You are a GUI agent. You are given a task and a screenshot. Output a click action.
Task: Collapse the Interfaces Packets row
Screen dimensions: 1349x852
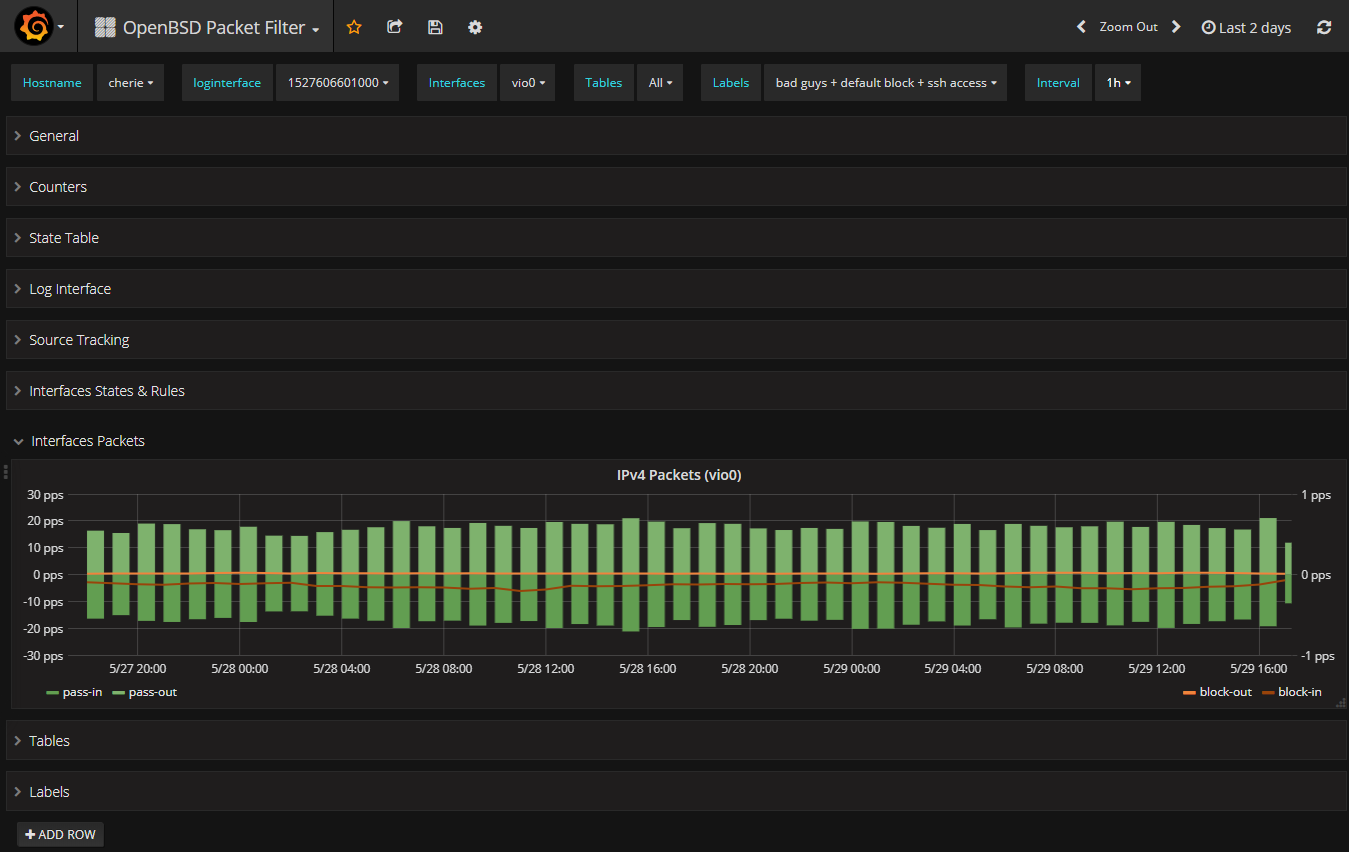(x=87, y=441)
